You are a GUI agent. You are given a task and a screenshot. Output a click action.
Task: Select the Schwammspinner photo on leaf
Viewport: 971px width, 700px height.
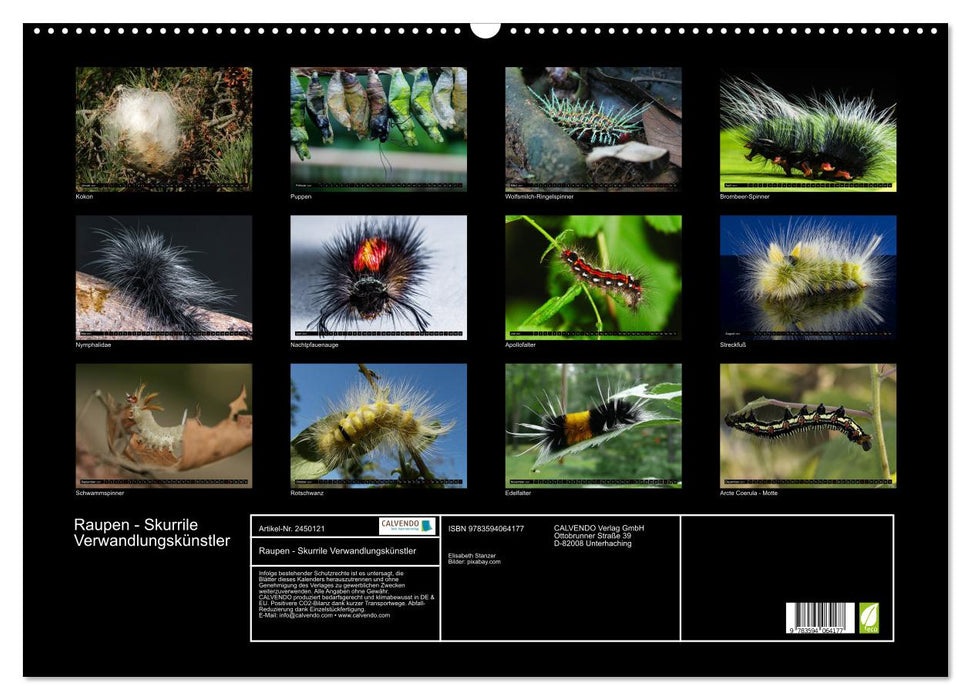coord(164,426)
